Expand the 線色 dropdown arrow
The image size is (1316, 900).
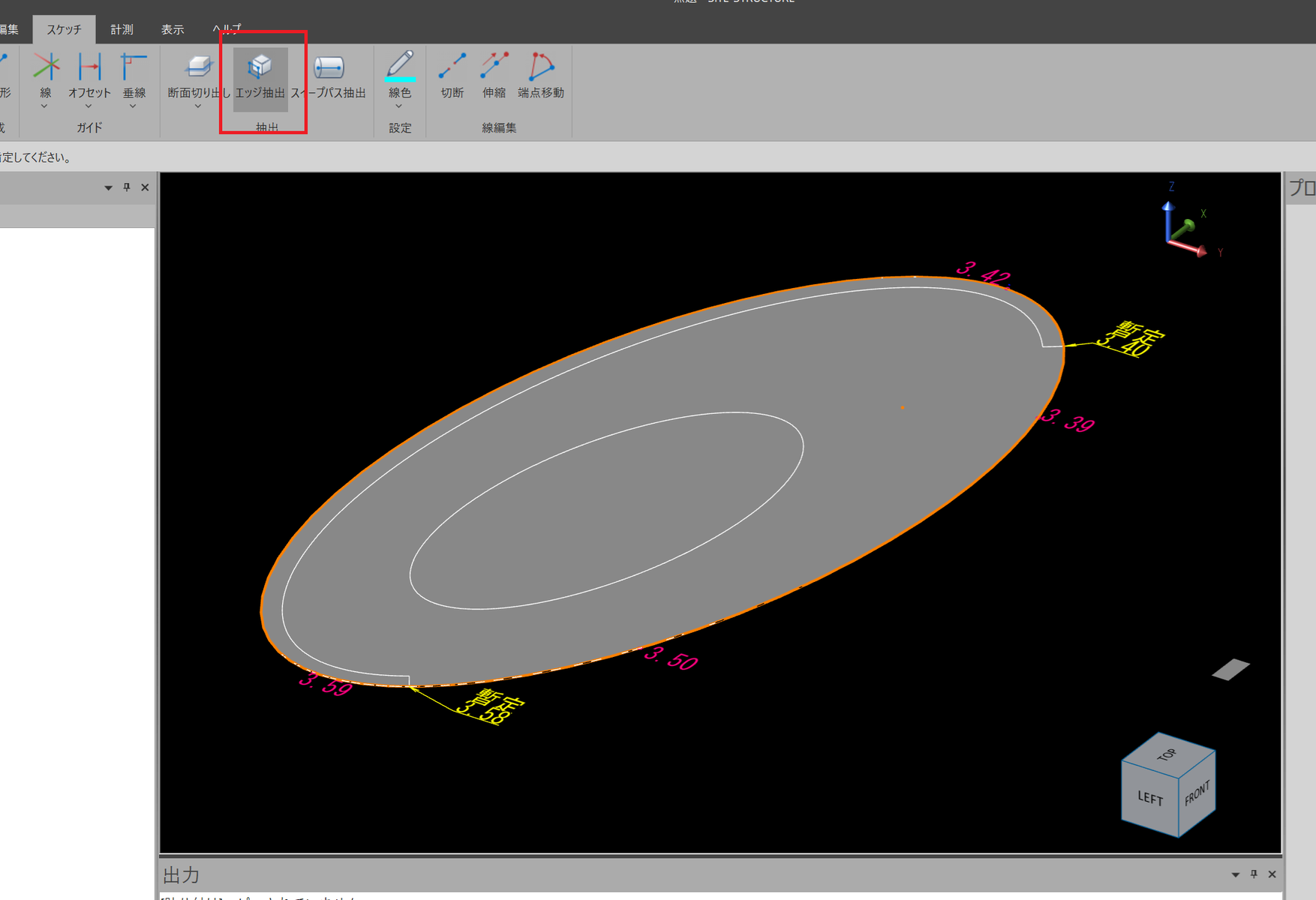tap(399, 106)
